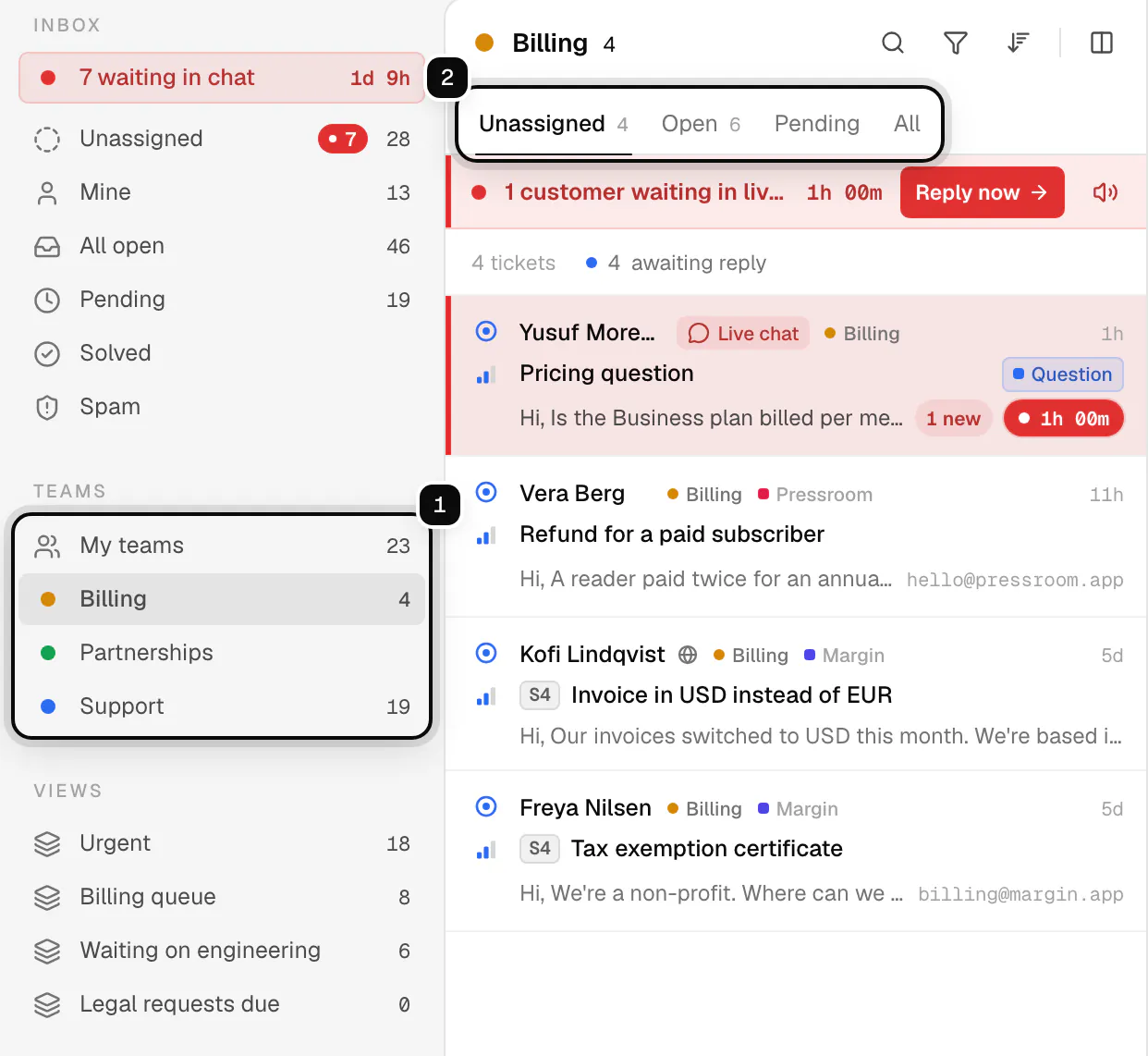Click the globe icon next to Kofi Lindqvist
The height and width of the screenshot is (1056, 1148).
point(688,655)
